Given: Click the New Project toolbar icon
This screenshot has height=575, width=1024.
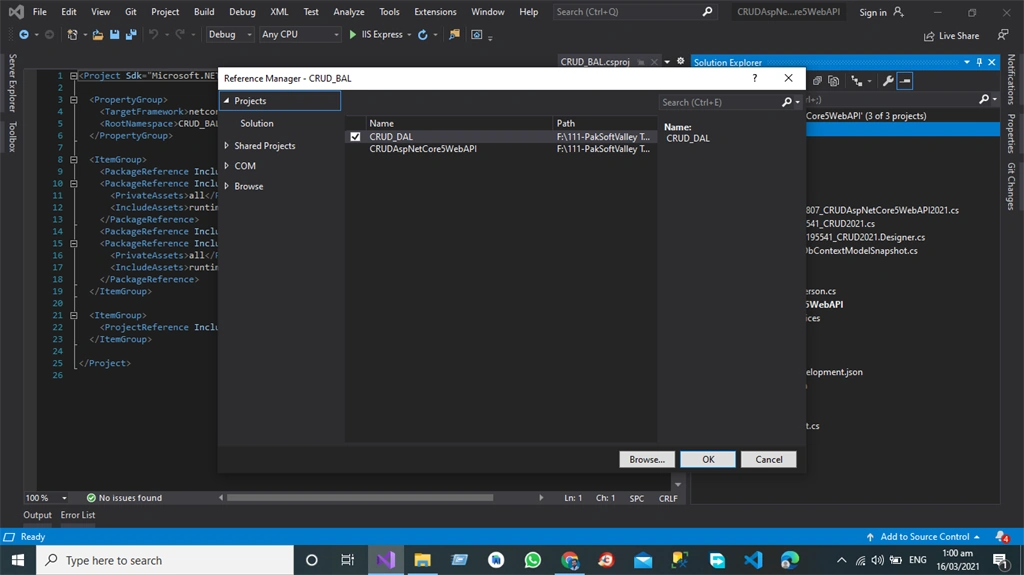Looking at the screenshot, I should point(72,35).
